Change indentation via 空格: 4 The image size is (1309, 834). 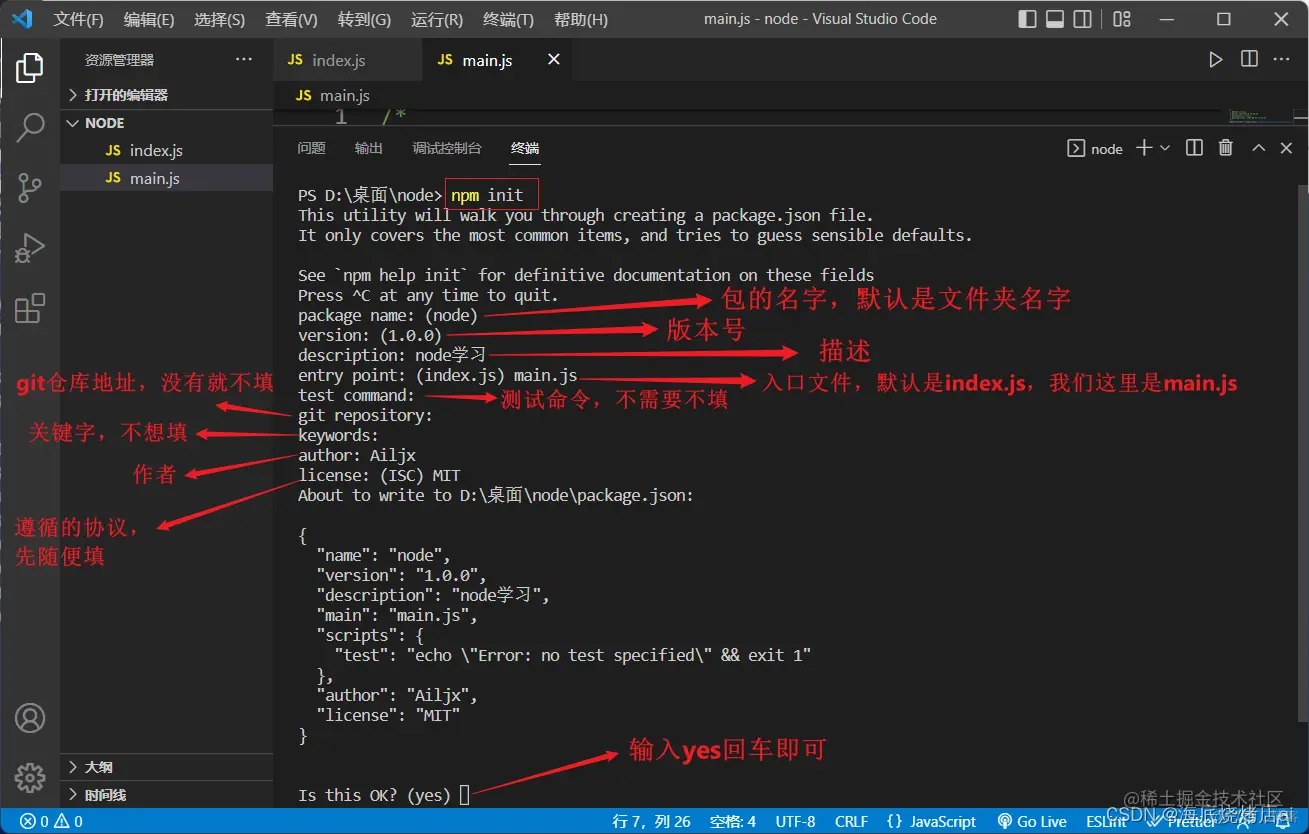[x=733, y=821]
